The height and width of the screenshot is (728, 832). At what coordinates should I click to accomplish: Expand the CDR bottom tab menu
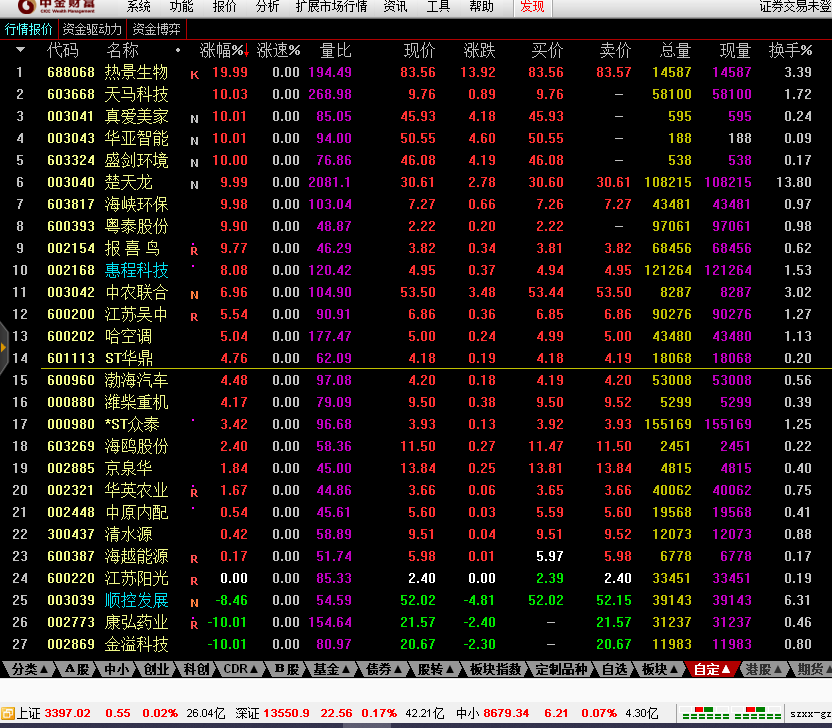(240, 669)
